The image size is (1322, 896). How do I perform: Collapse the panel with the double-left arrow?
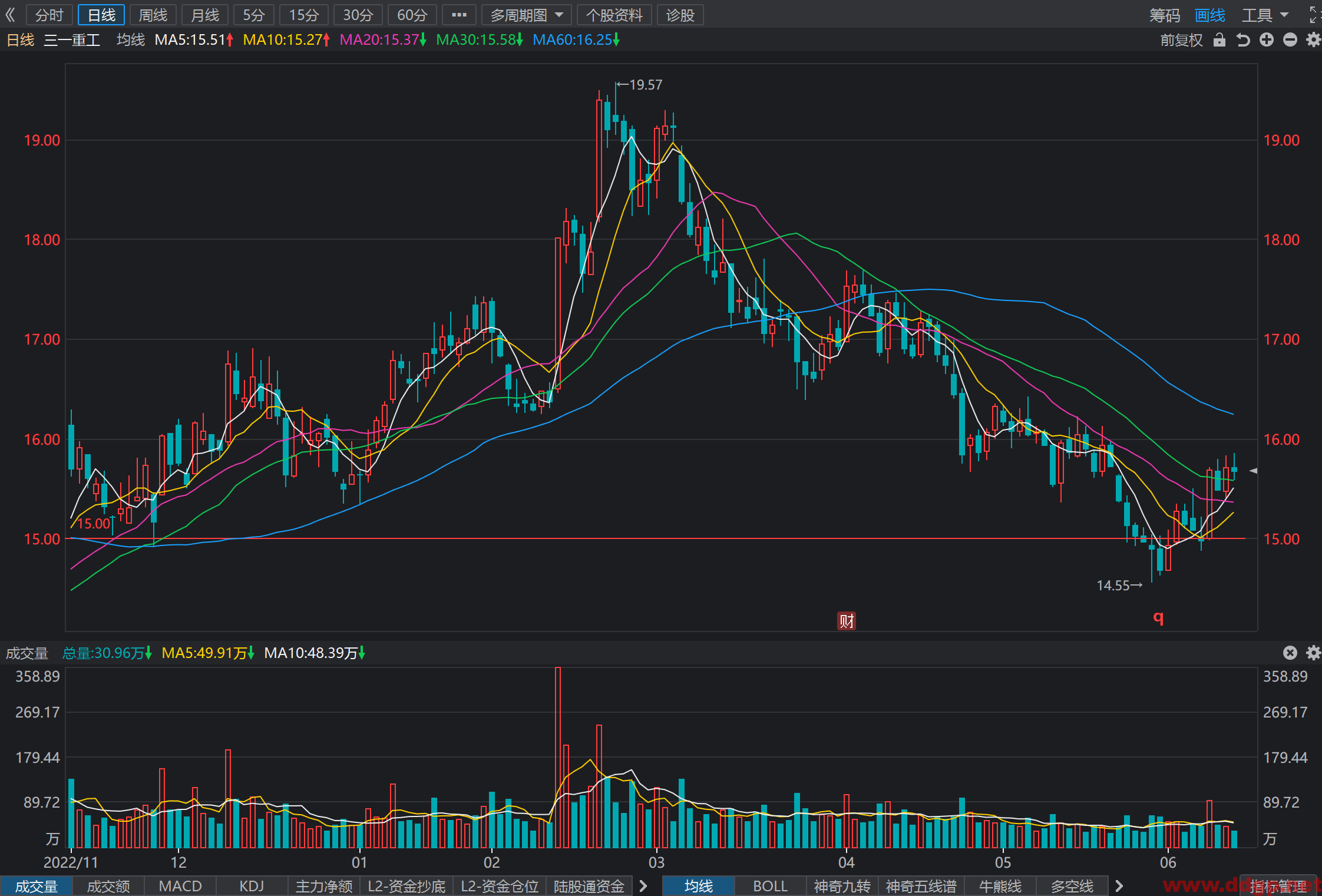10,15
